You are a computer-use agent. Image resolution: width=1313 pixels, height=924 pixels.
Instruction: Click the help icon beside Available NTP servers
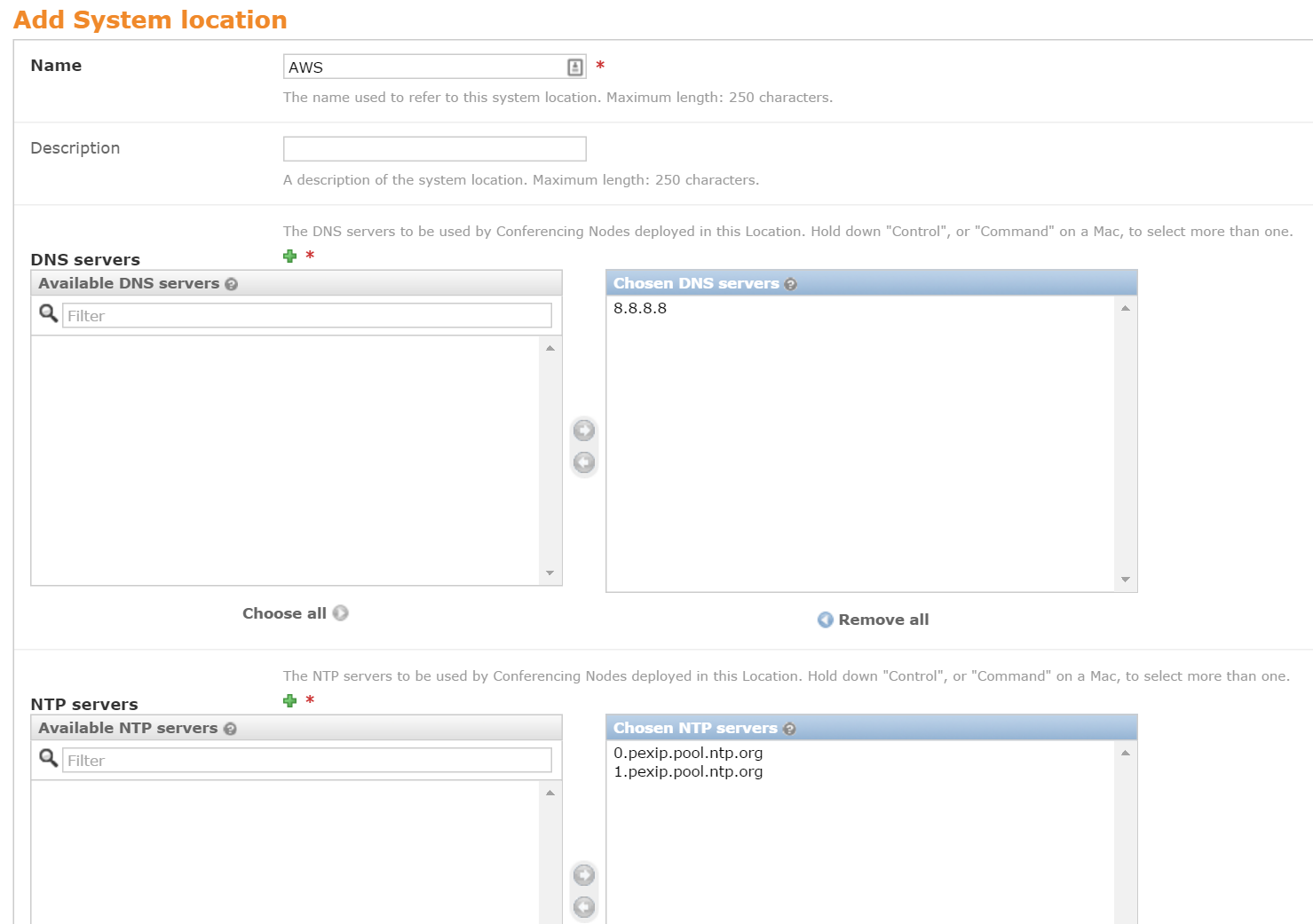230,730
